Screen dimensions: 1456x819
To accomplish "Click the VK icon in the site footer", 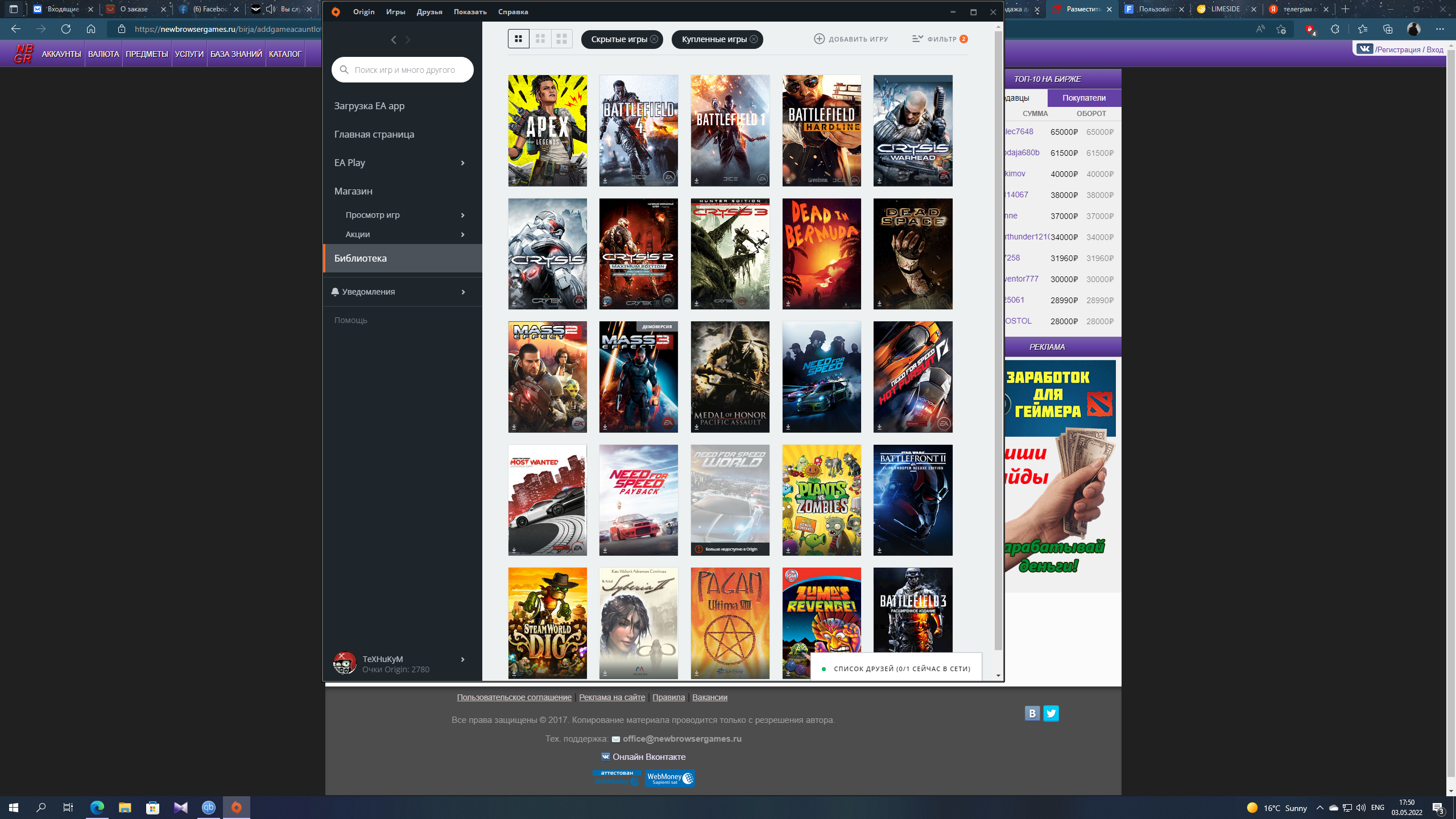I will [1032, 713].
